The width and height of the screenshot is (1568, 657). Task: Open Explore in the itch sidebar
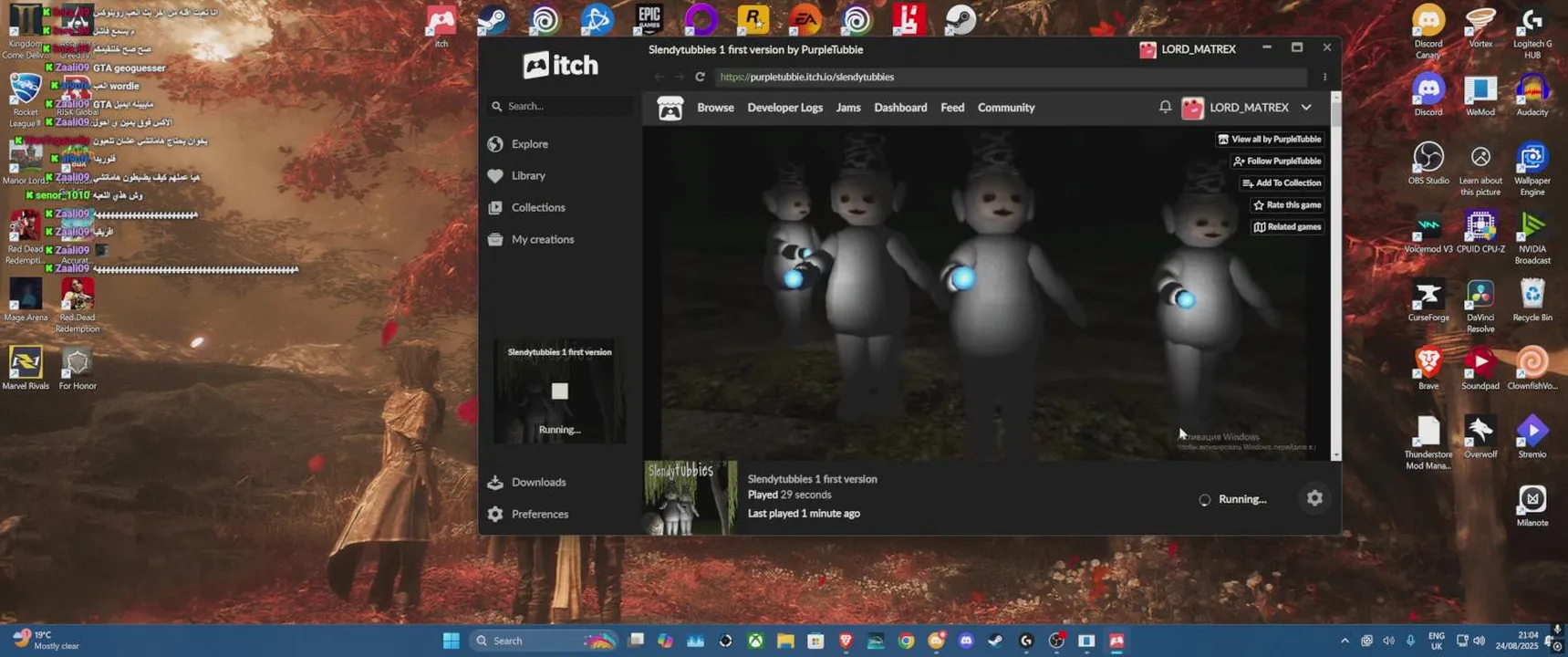point(530,144)
